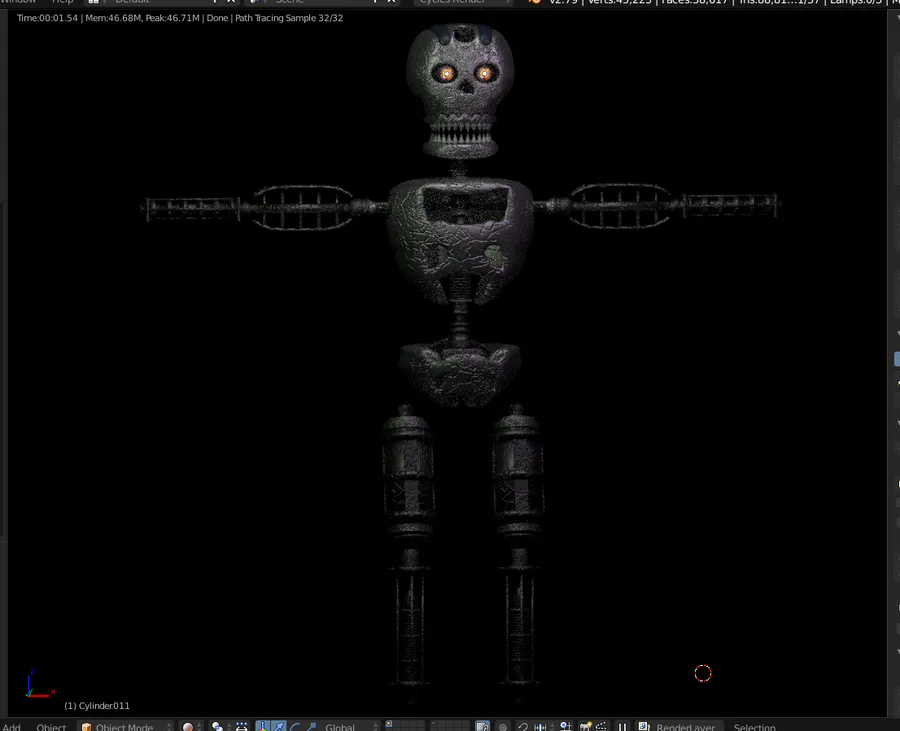Click the 'Path Tracing Sample 32/32' status text
Screen dimensions: 900x731
pos(289,18)
